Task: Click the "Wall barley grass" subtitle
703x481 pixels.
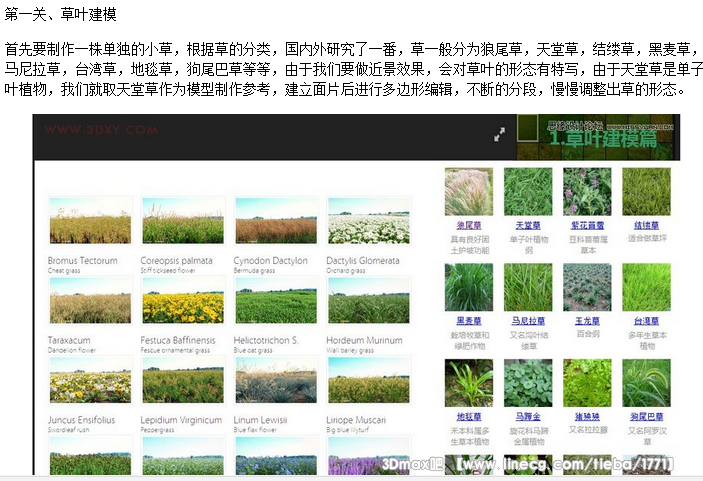Action: pyautogui.click(x=350, y=351)
